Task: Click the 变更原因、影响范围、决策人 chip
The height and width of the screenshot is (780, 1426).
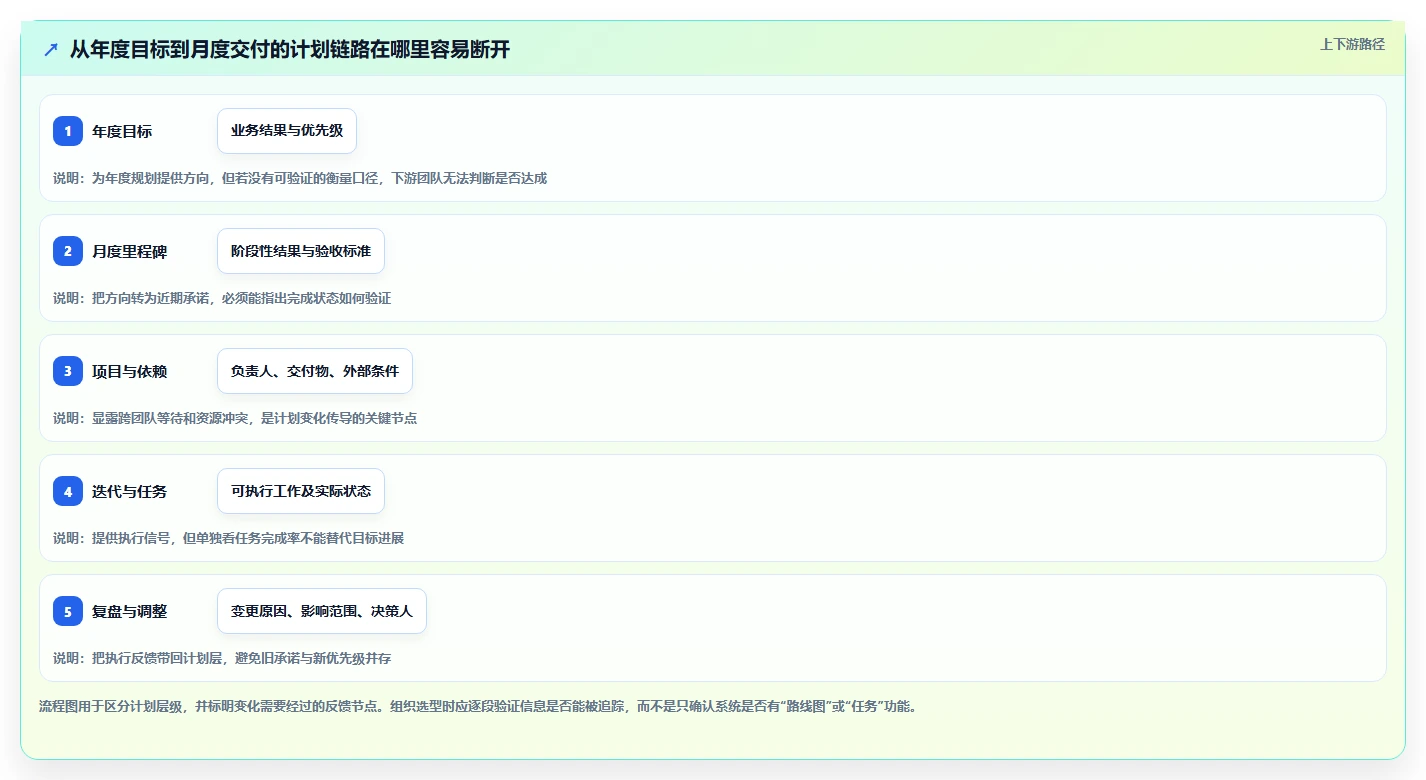Action: click(x=322, y=611)
